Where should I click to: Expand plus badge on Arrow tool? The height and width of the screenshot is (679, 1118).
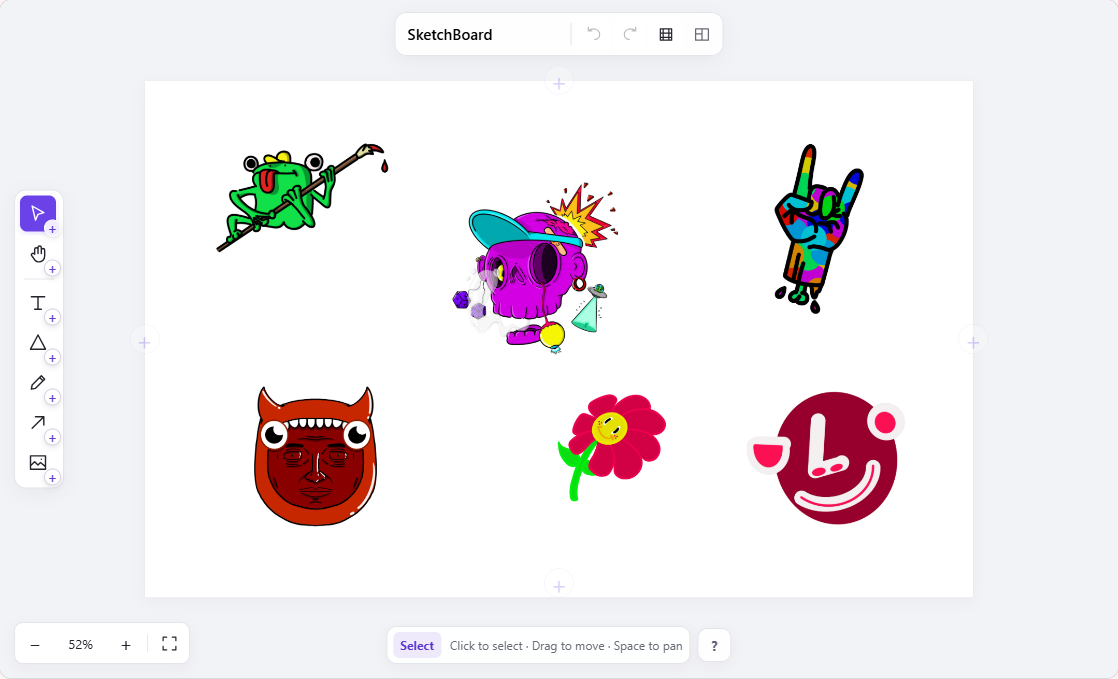pos(52,438)
